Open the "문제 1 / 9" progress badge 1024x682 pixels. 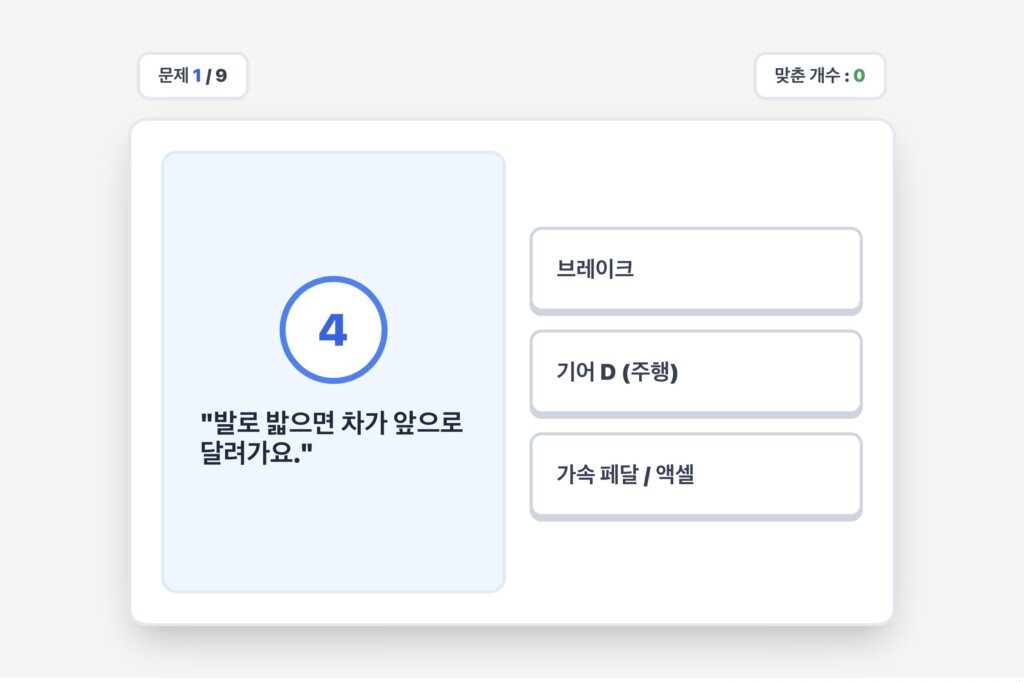pyautogui.click(x=192, y=76)
